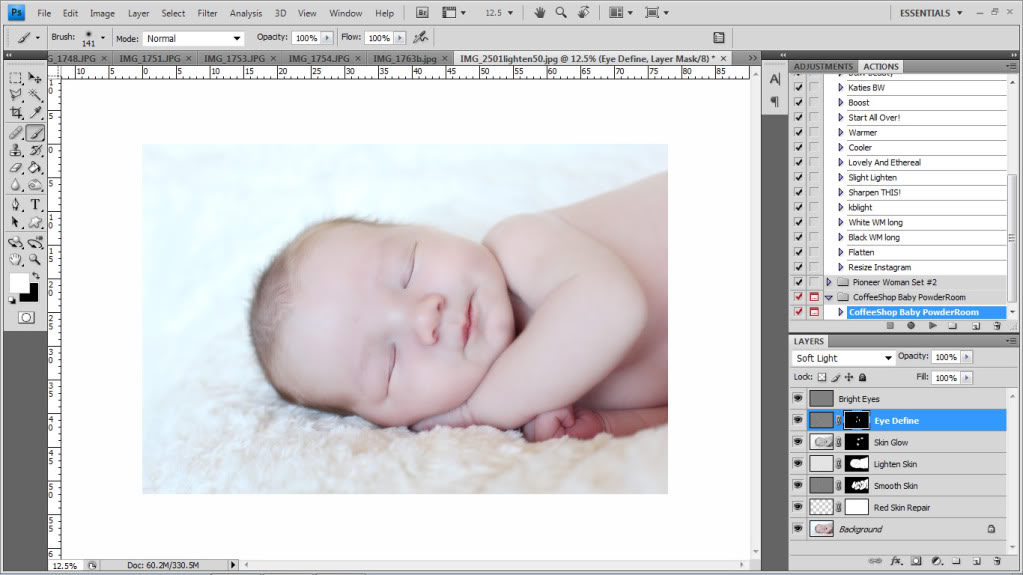The height and width of the screenshot is (575, 1023).
Task: Select the Zoom tool in toolbox
Action: coord(35,260)
